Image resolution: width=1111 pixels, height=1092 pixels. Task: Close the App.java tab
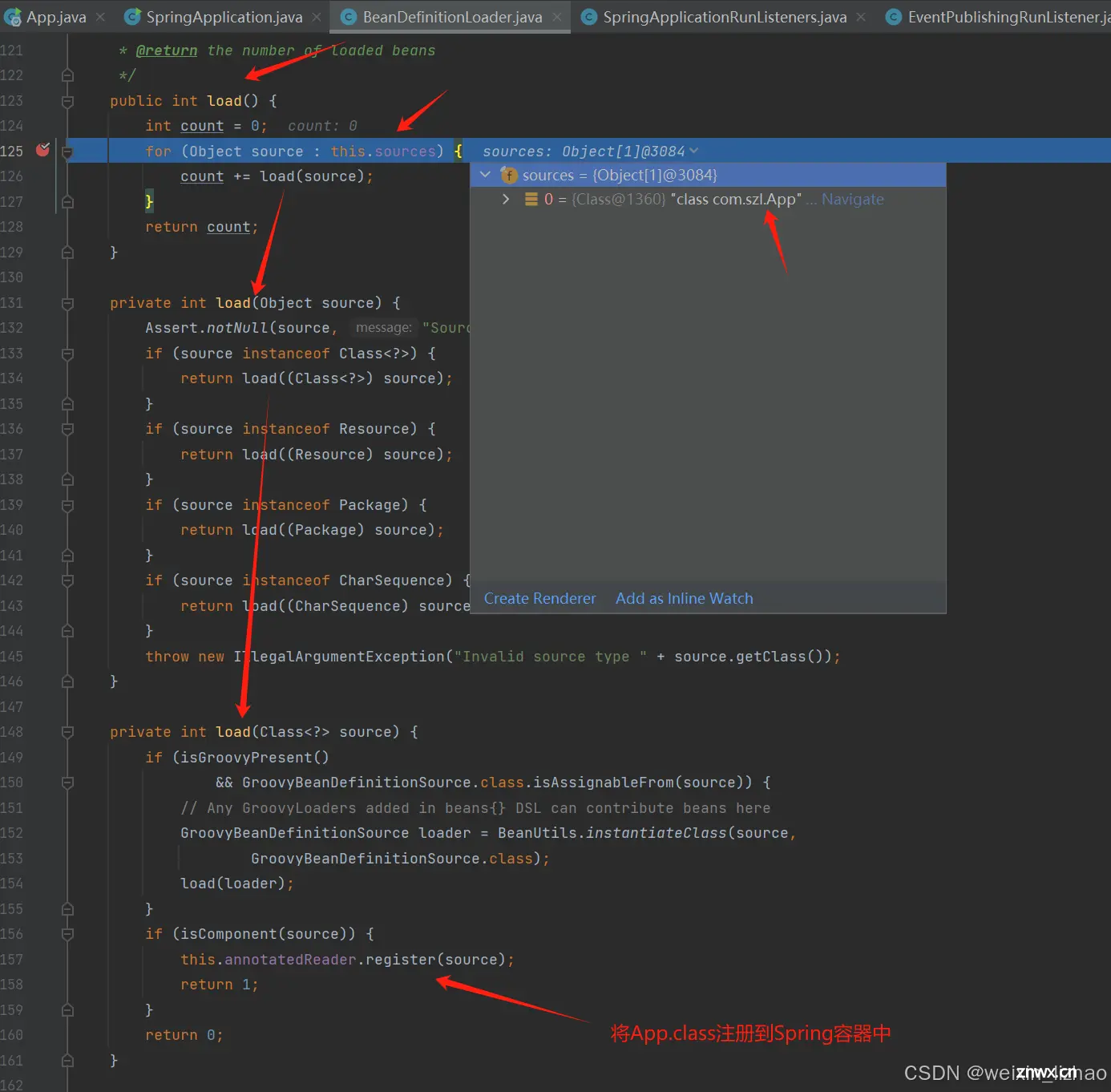100,17
